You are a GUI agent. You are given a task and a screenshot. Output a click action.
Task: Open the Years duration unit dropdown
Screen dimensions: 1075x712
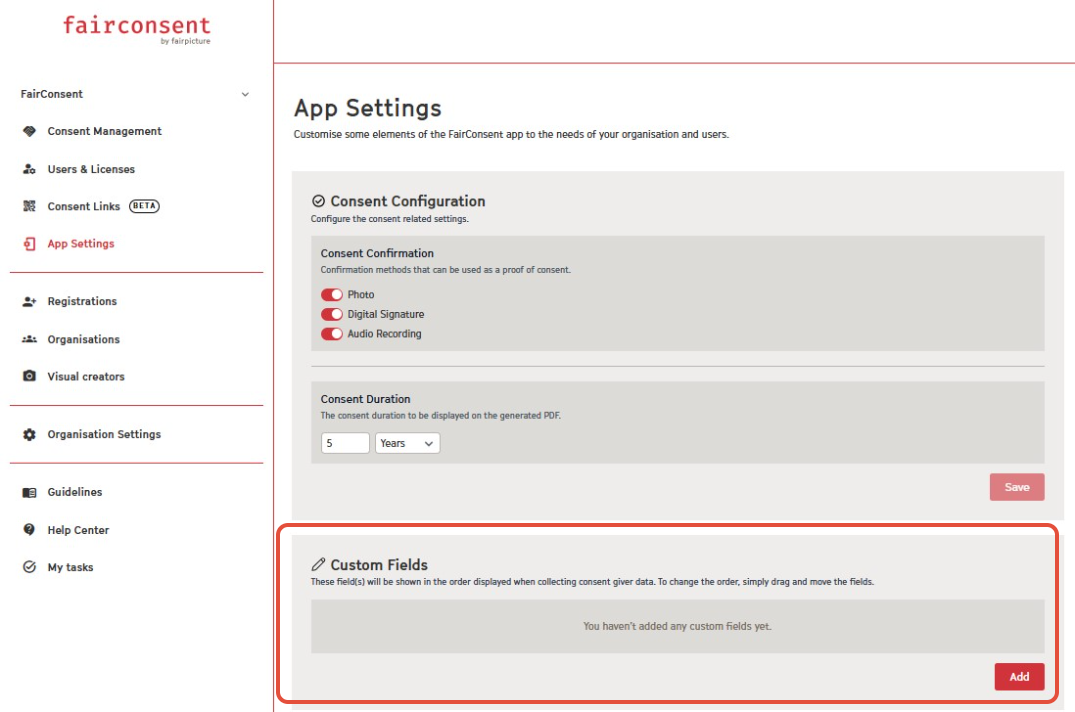tap(407, 443)
